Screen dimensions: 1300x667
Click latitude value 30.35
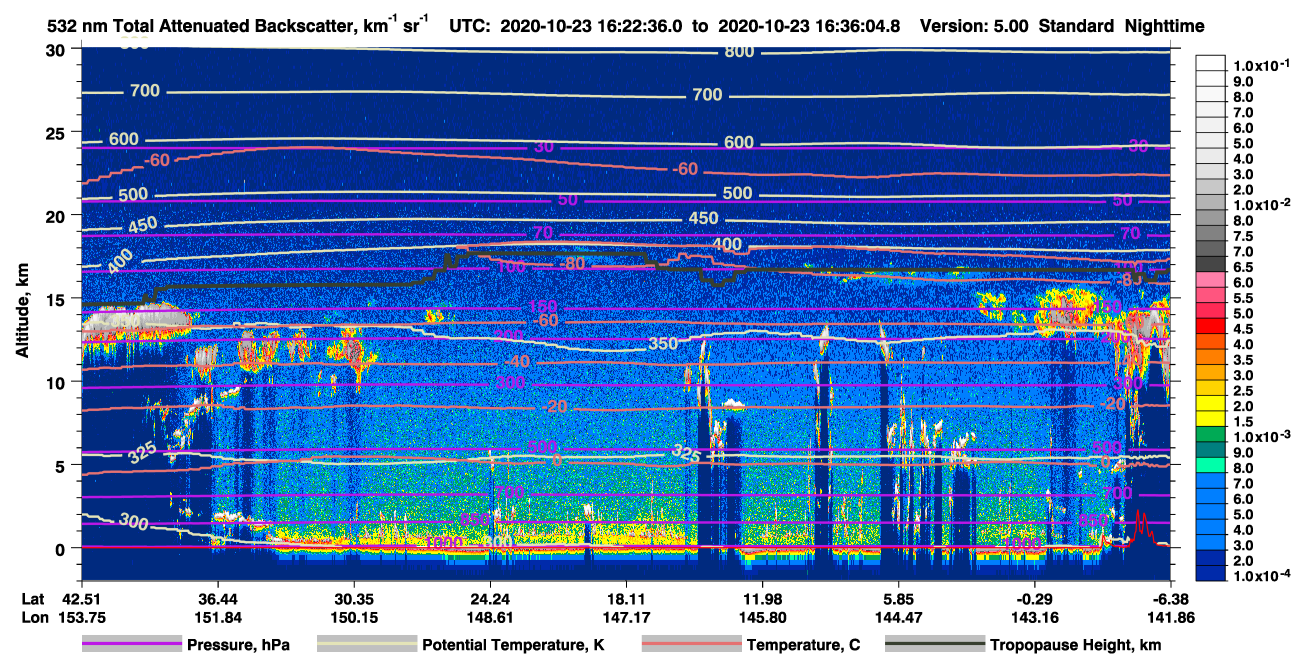[x=353, y=599]
